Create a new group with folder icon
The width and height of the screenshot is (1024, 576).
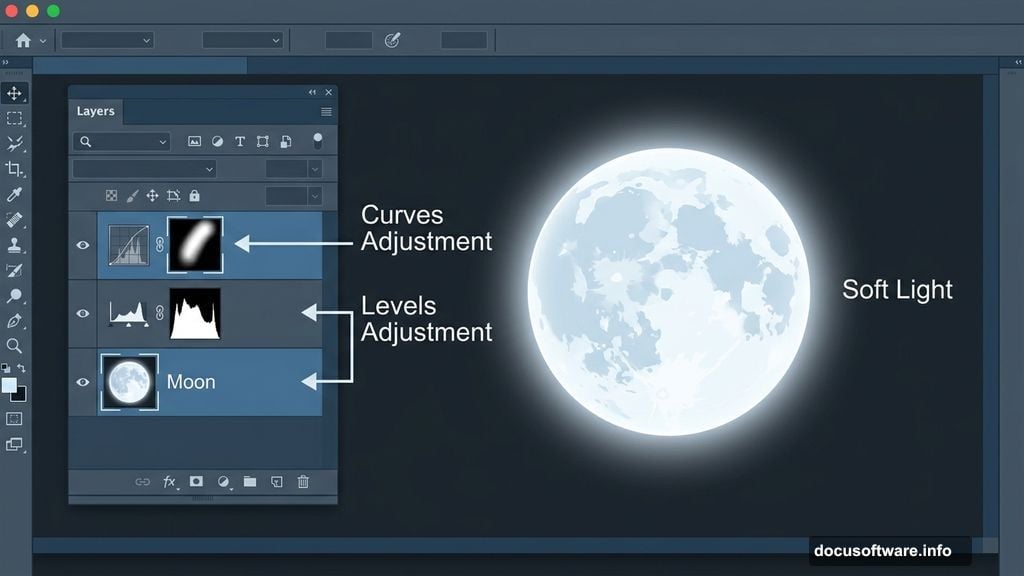pos(250,482)
